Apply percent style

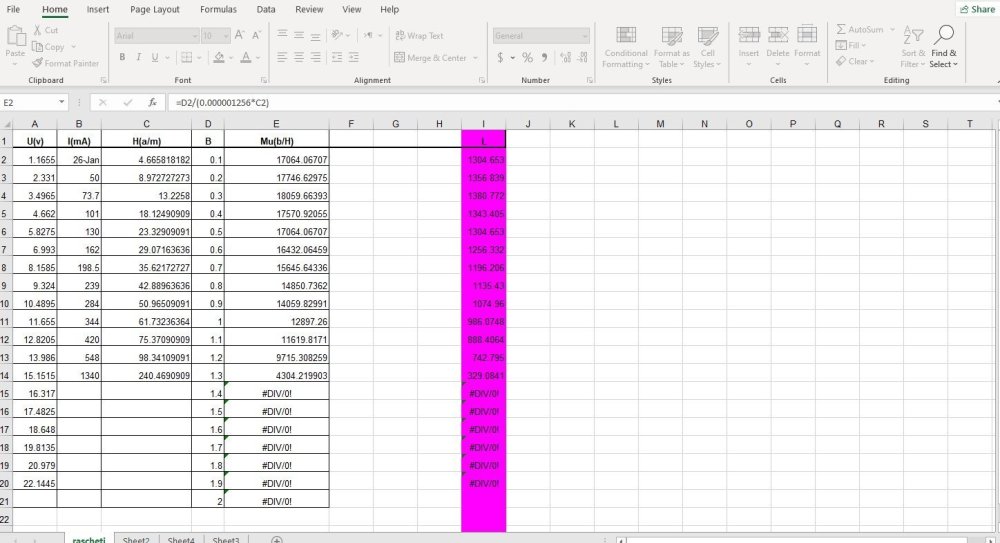click(x=527, y=57)
